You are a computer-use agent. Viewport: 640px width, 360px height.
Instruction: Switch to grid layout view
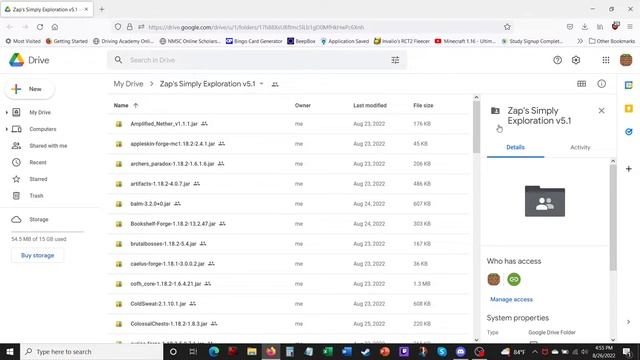tap(582, 84)
